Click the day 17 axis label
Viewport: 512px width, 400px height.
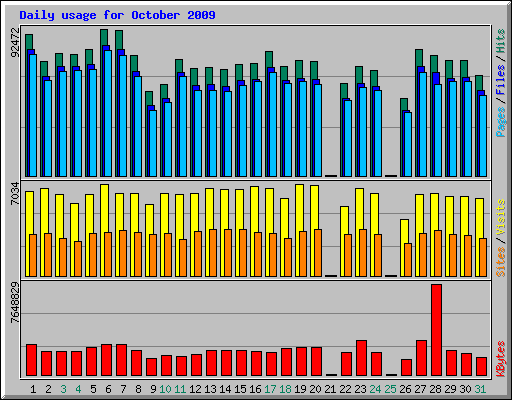(x=270, y=389)
